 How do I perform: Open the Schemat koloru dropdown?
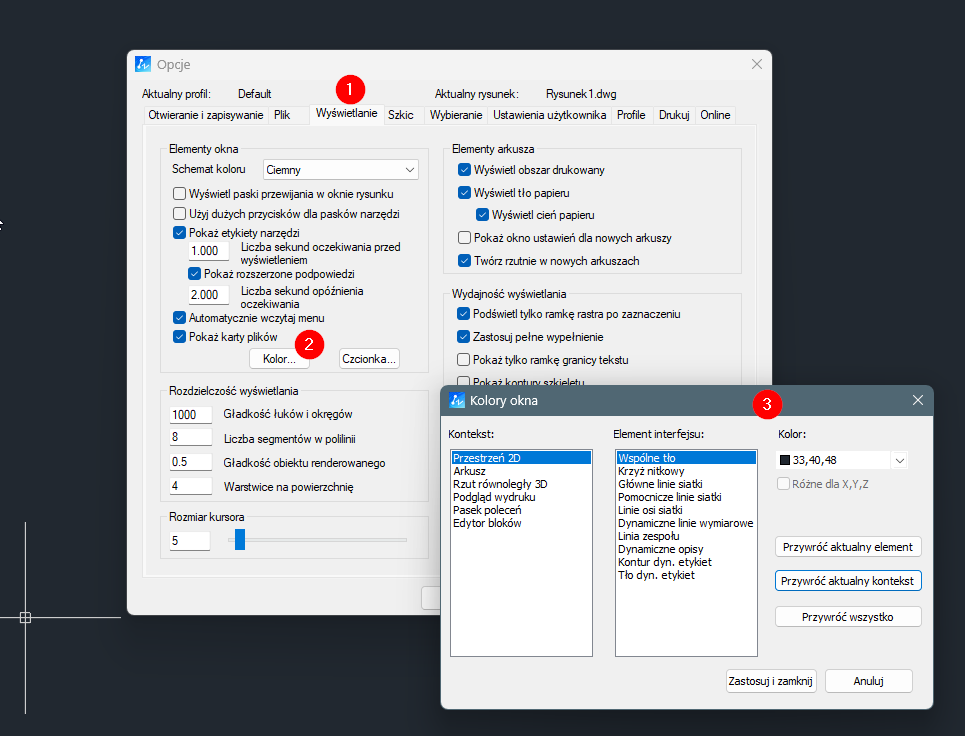tap(340, 170)
